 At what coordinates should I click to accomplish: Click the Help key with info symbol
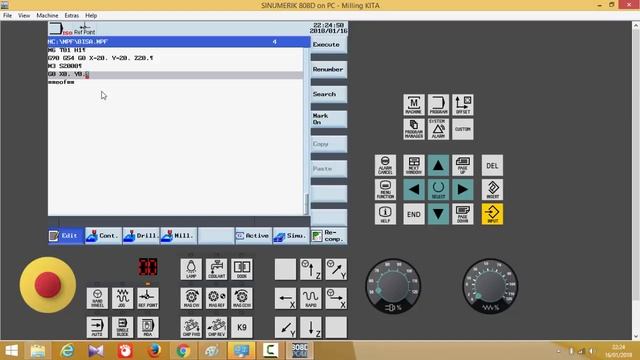385,214
